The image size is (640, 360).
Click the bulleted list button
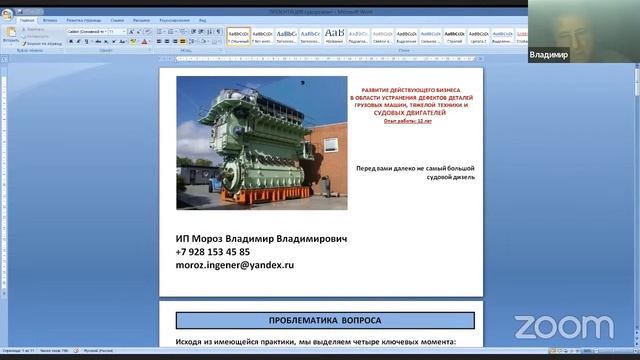tap(159, 31)
